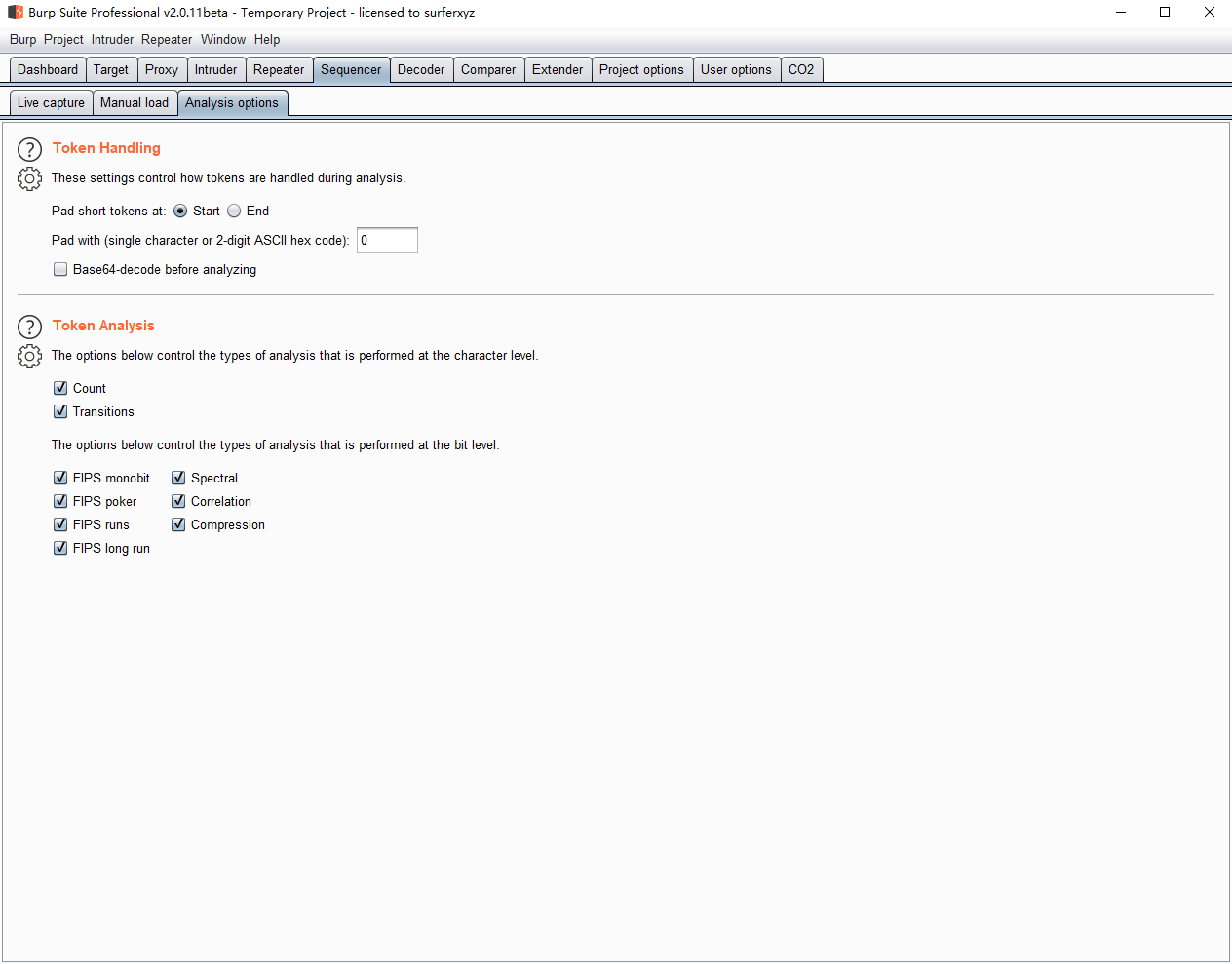Switch to the Live capture tab
Viewport: 1232px width, 964px height.
click(x=51, y=103)
